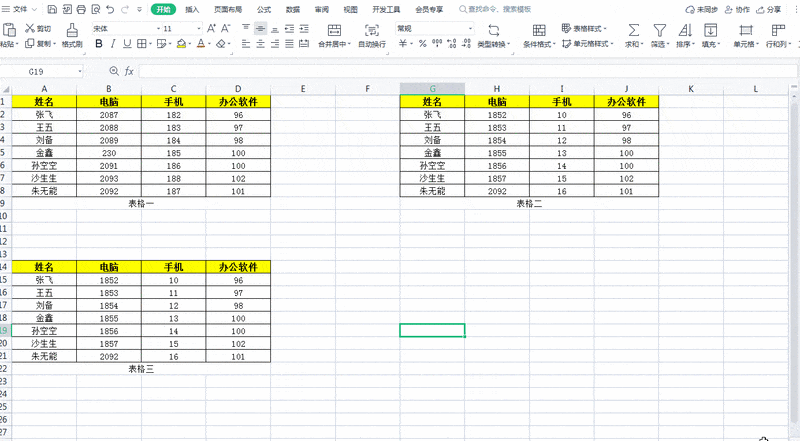Decrease decimal places
Screen dimensions: 800x441
tap(466, 44)
